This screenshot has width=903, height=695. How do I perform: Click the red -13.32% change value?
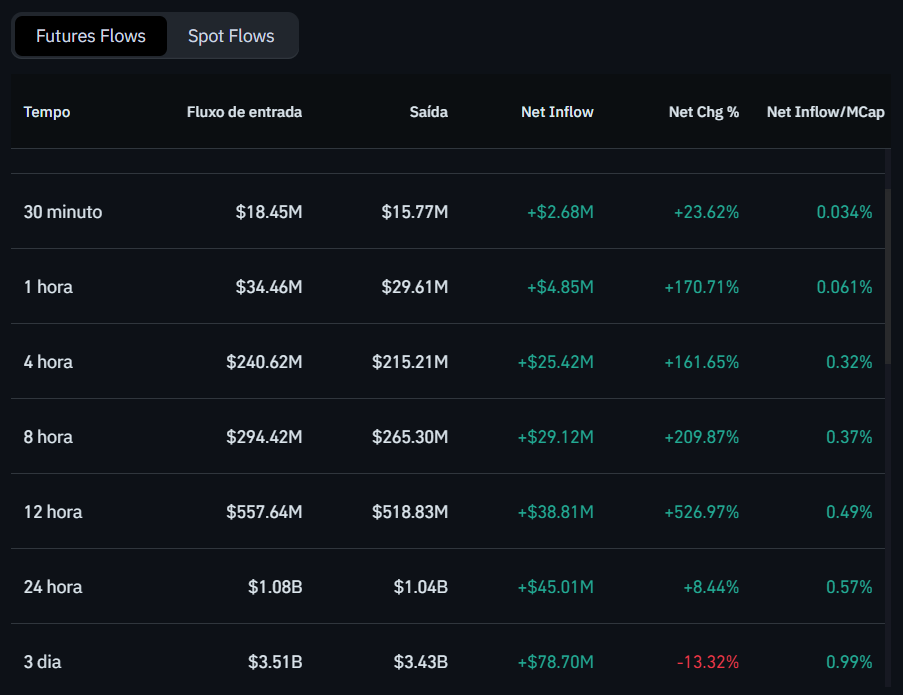(711, 662)
